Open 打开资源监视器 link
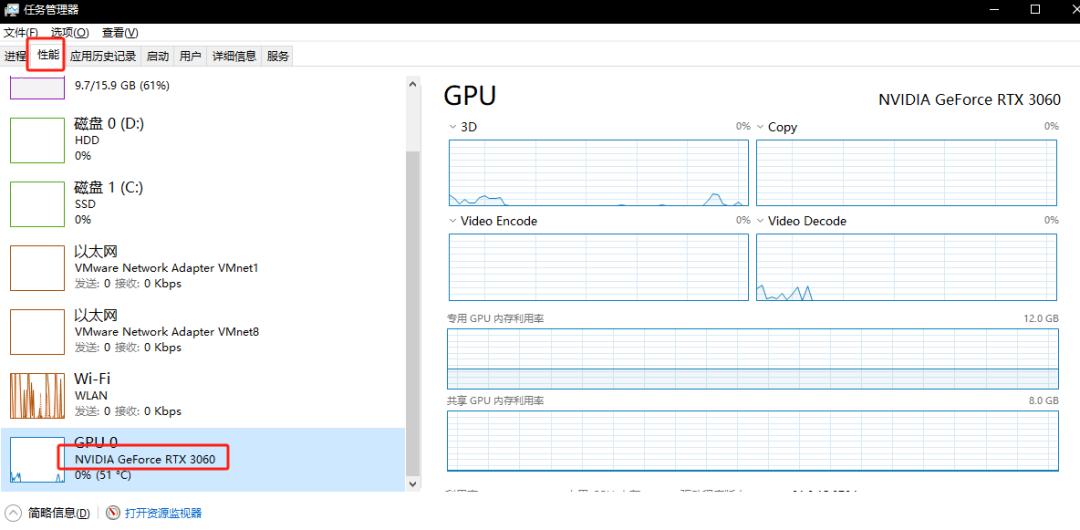The width and height of the screenshot is (1080, 530). pyautogui.click(x=163, y=513)
